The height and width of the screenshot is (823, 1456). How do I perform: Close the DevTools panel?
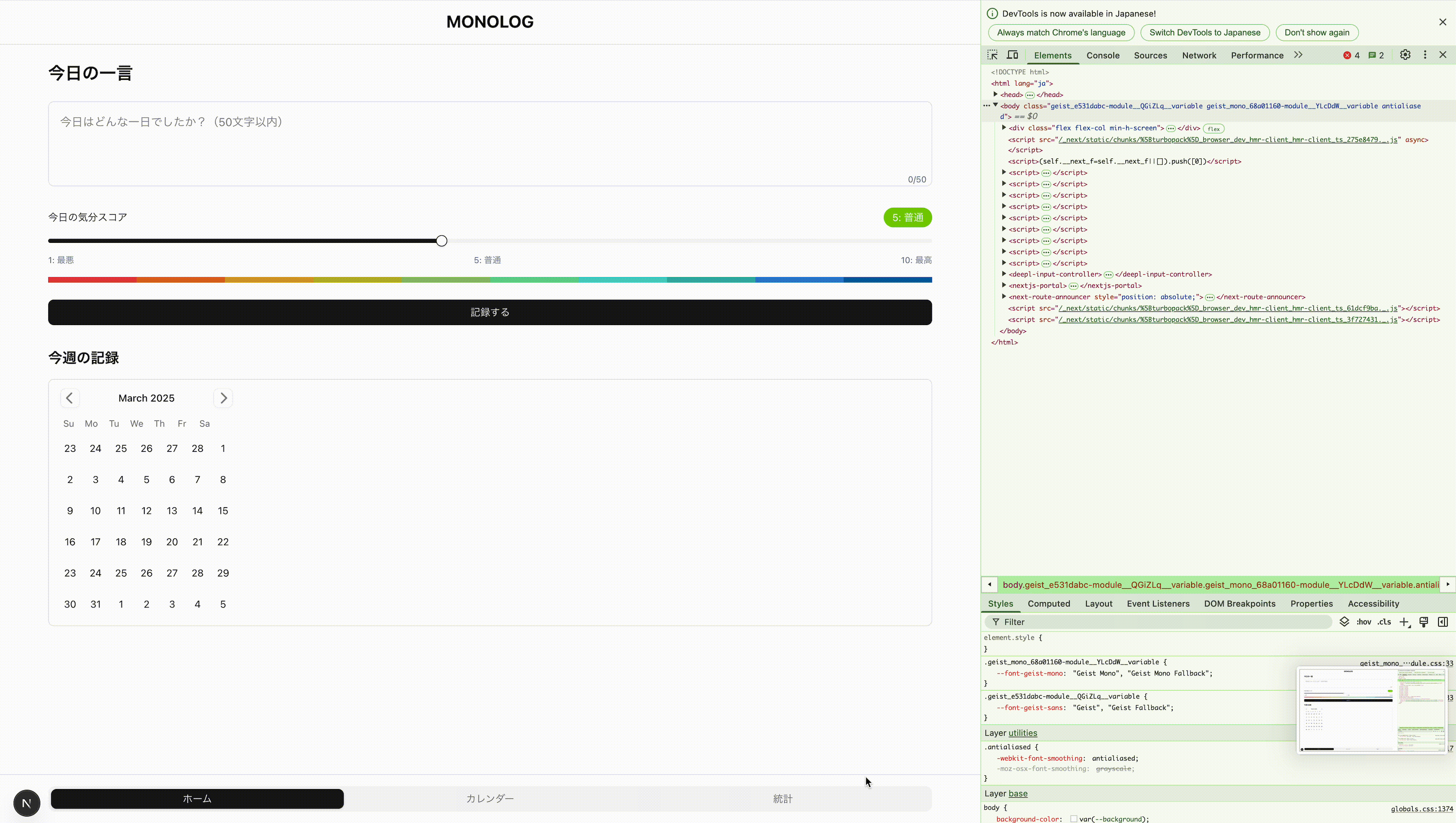point(1442,55)
